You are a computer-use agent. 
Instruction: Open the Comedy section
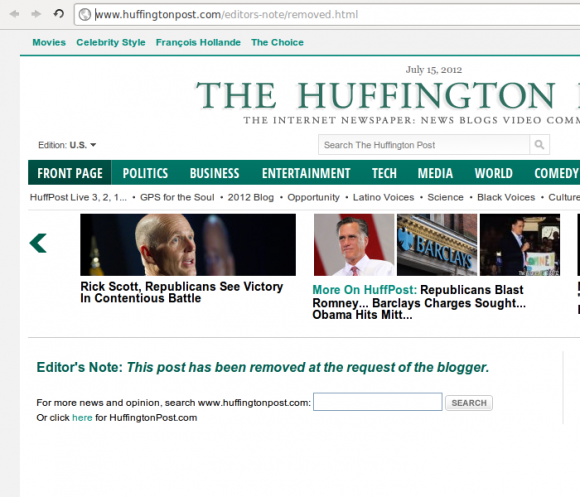click(557, 173)
